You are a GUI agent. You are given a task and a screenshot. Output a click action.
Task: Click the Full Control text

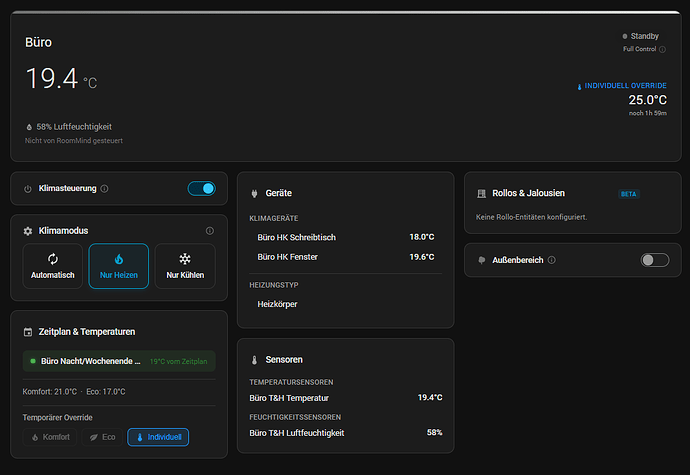(639, 49)
